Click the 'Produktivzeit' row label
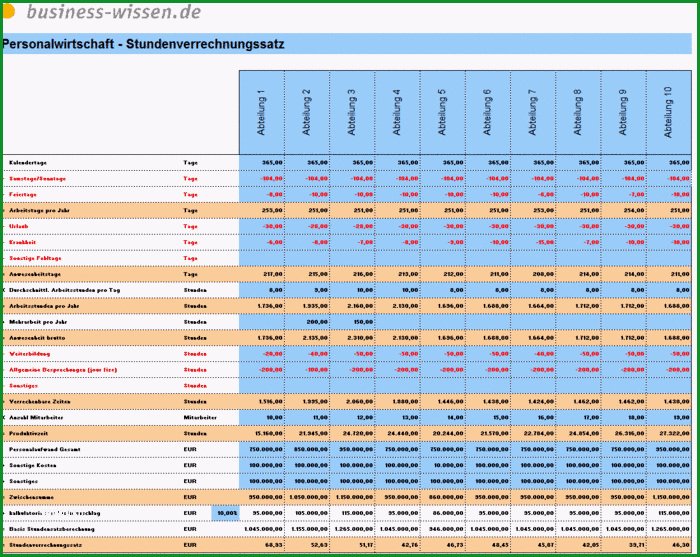This screenshot has width=700, height=557. (x=29, y=433)
